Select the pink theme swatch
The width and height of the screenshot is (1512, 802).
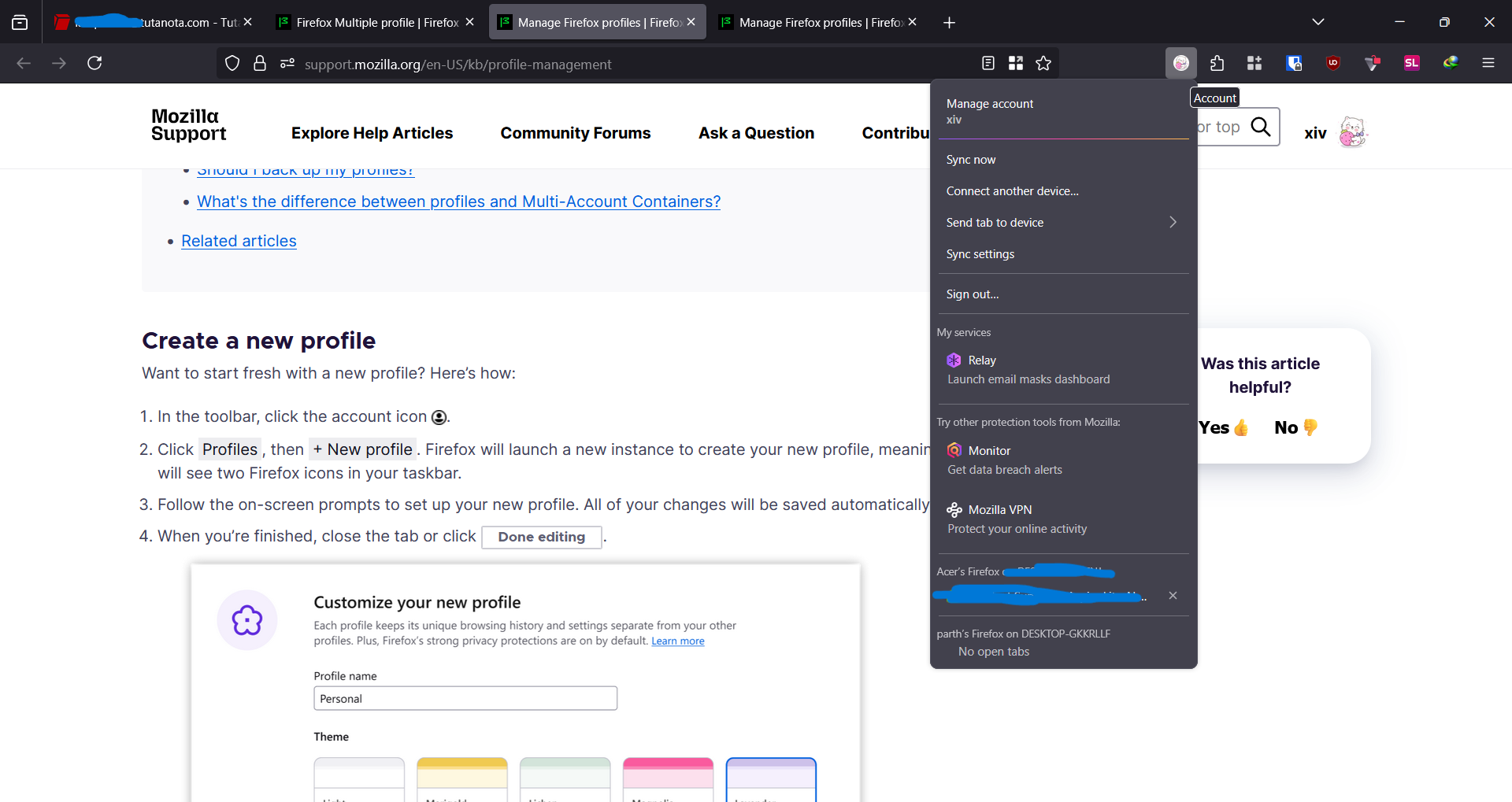668,778
